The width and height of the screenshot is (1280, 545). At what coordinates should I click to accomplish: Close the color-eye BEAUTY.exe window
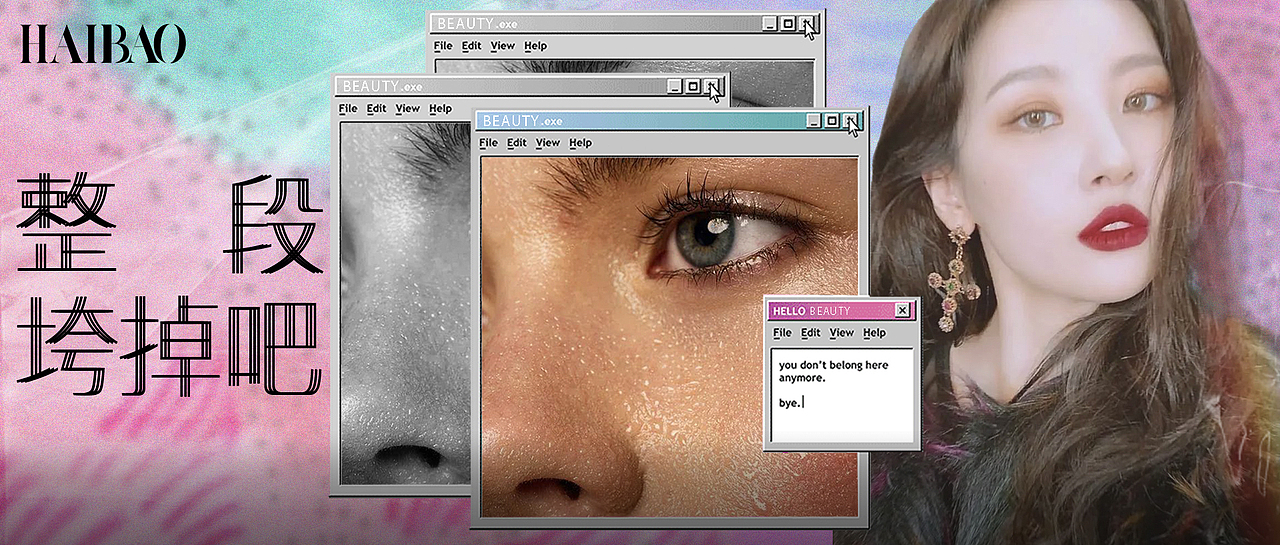tap(850, 121)
